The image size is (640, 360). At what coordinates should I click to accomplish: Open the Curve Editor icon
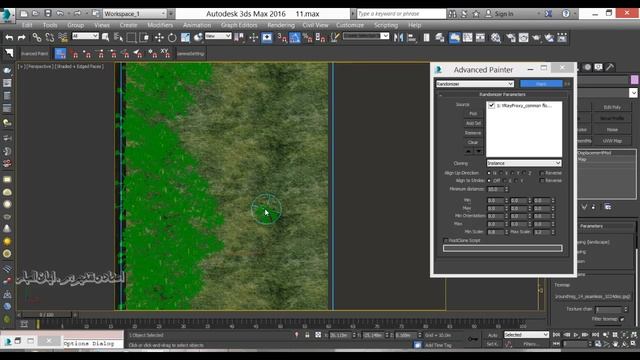pos(467,38)
